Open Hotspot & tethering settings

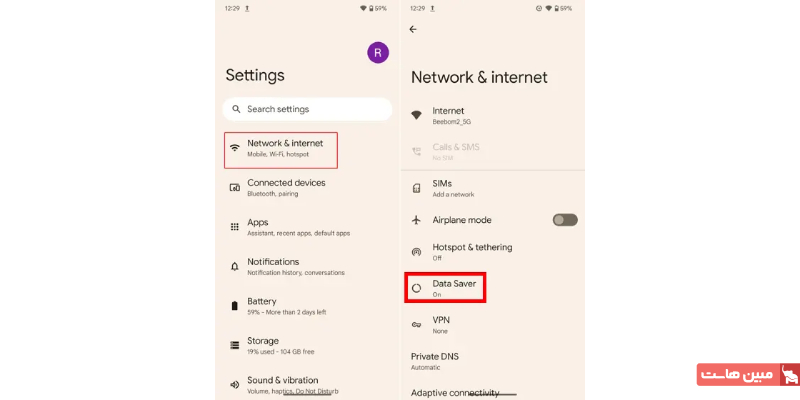tap(493, 252)
